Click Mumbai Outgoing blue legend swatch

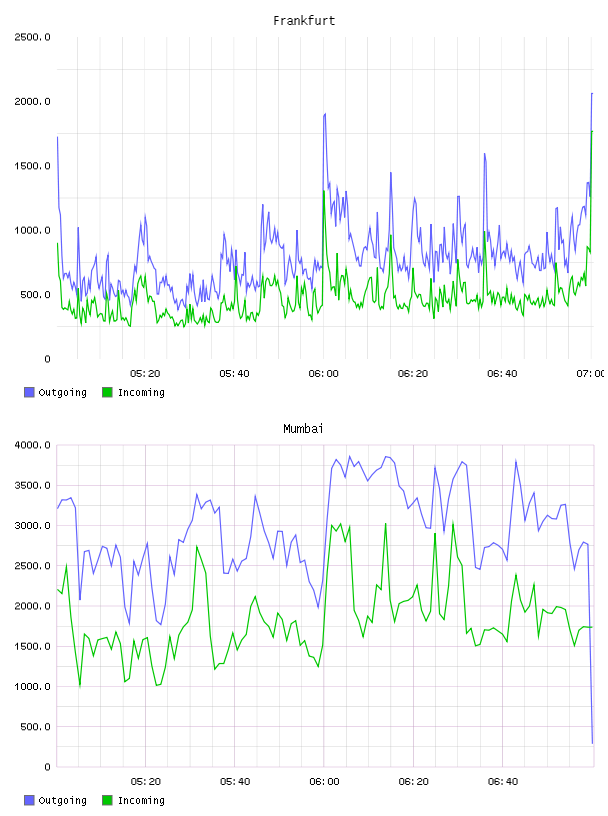29,800
